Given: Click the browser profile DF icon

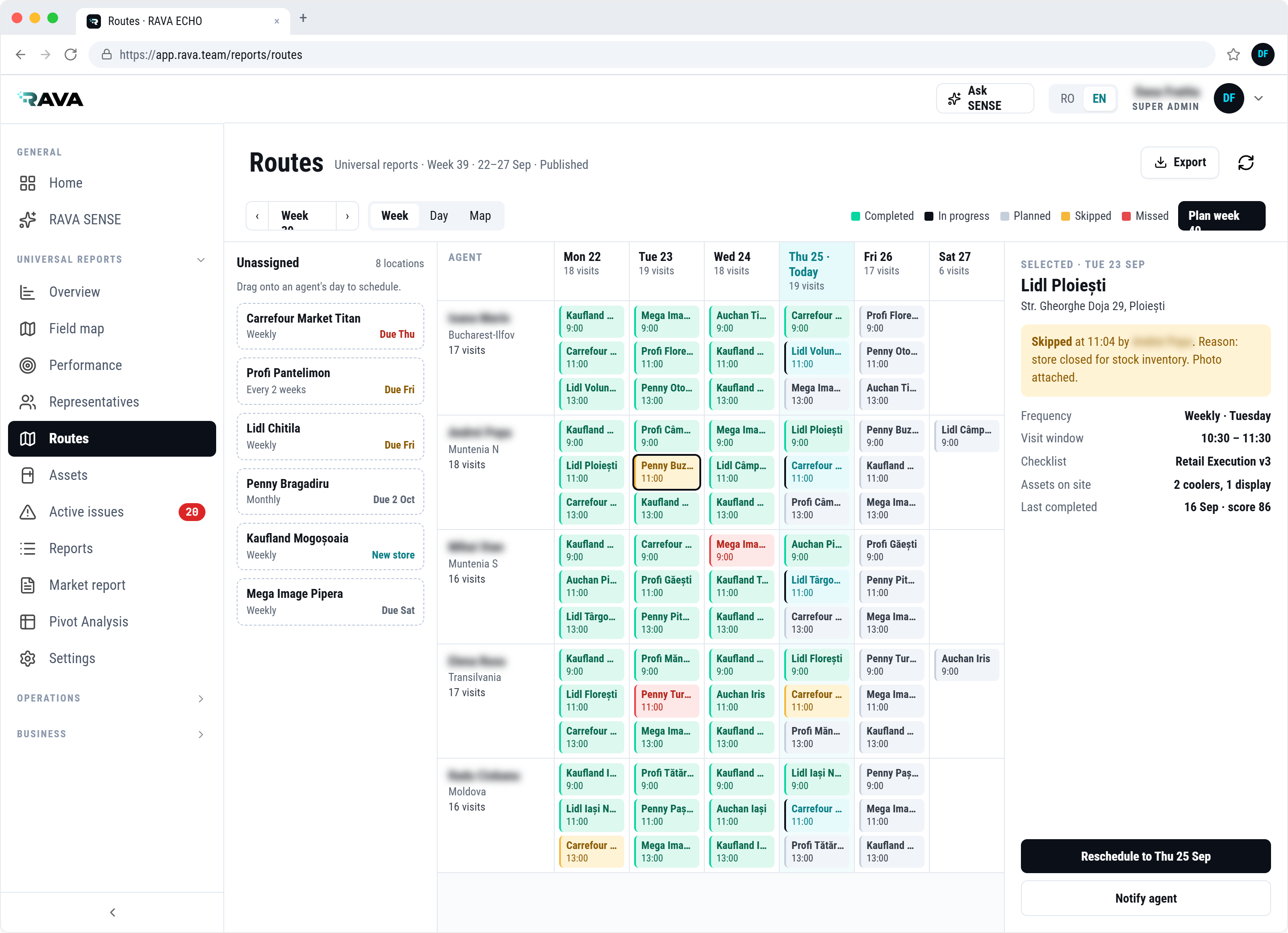Looking at the screenshot, I should [1263, 55].
